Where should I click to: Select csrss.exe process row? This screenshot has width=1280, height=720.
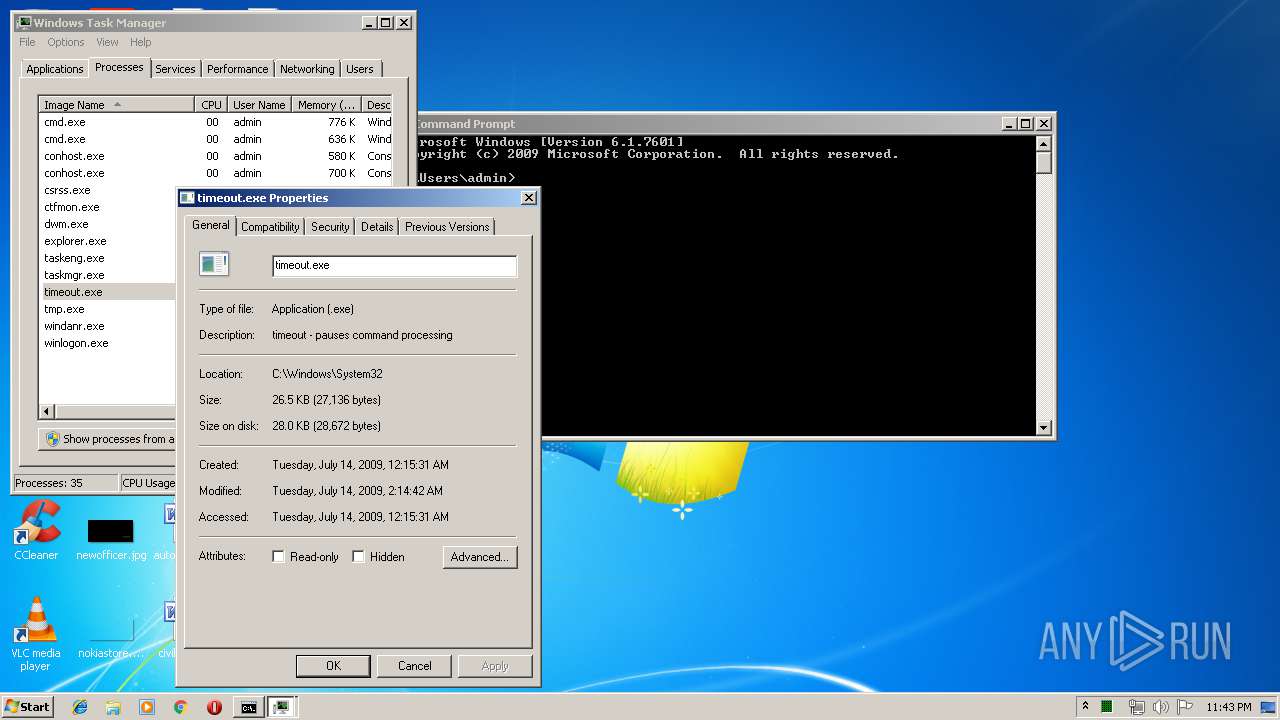tap(108, 190)
